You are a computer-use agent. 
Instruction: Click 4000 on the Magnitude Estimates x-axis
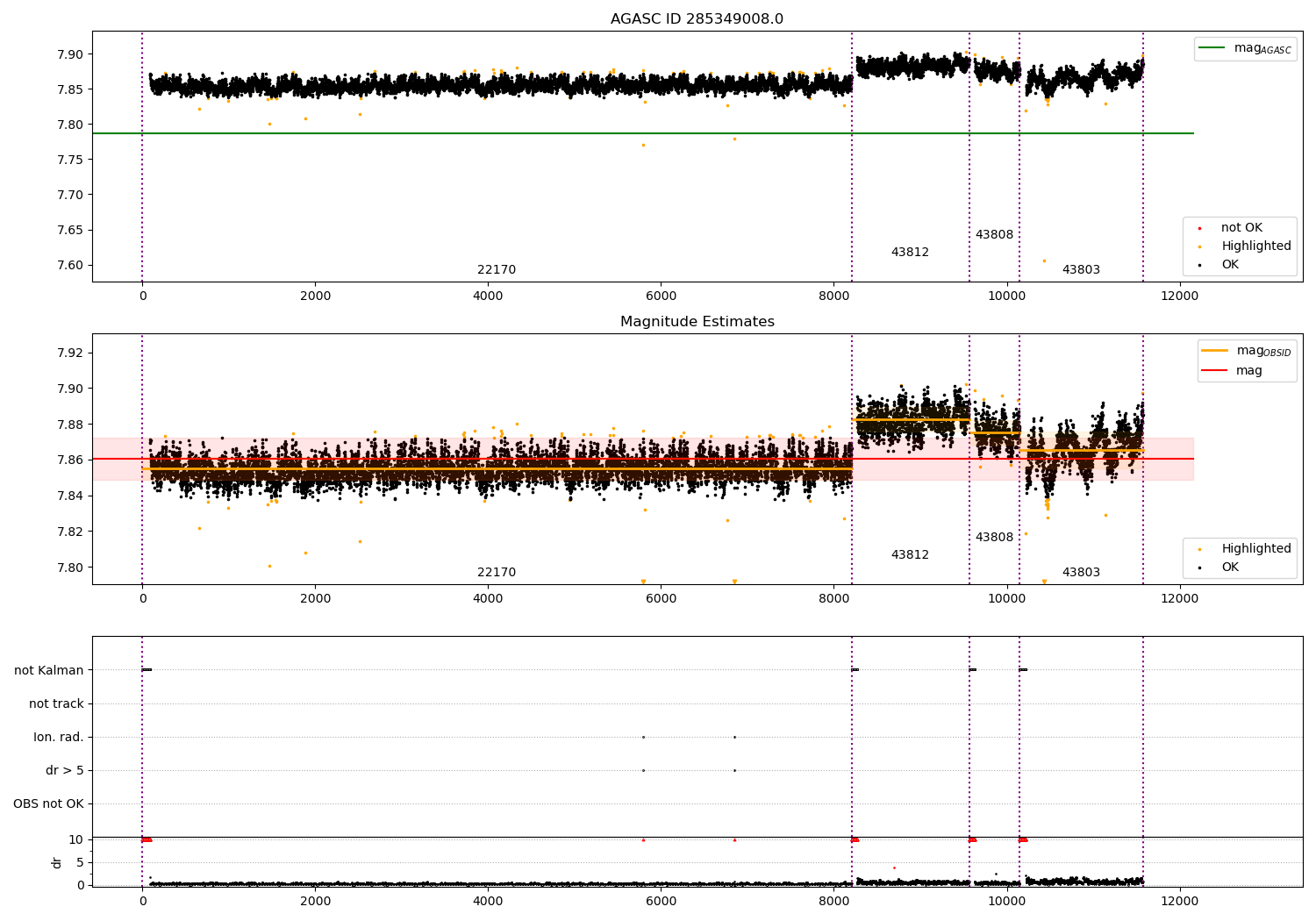tap(488, 598)
